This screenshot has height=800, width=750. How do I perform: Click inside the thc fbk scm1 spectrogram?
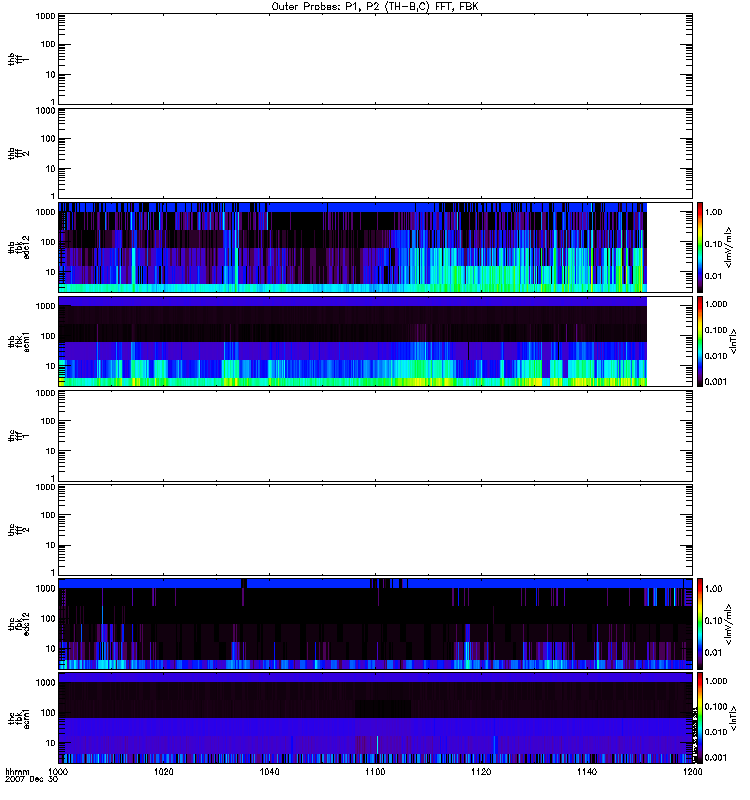coord(375,716)
